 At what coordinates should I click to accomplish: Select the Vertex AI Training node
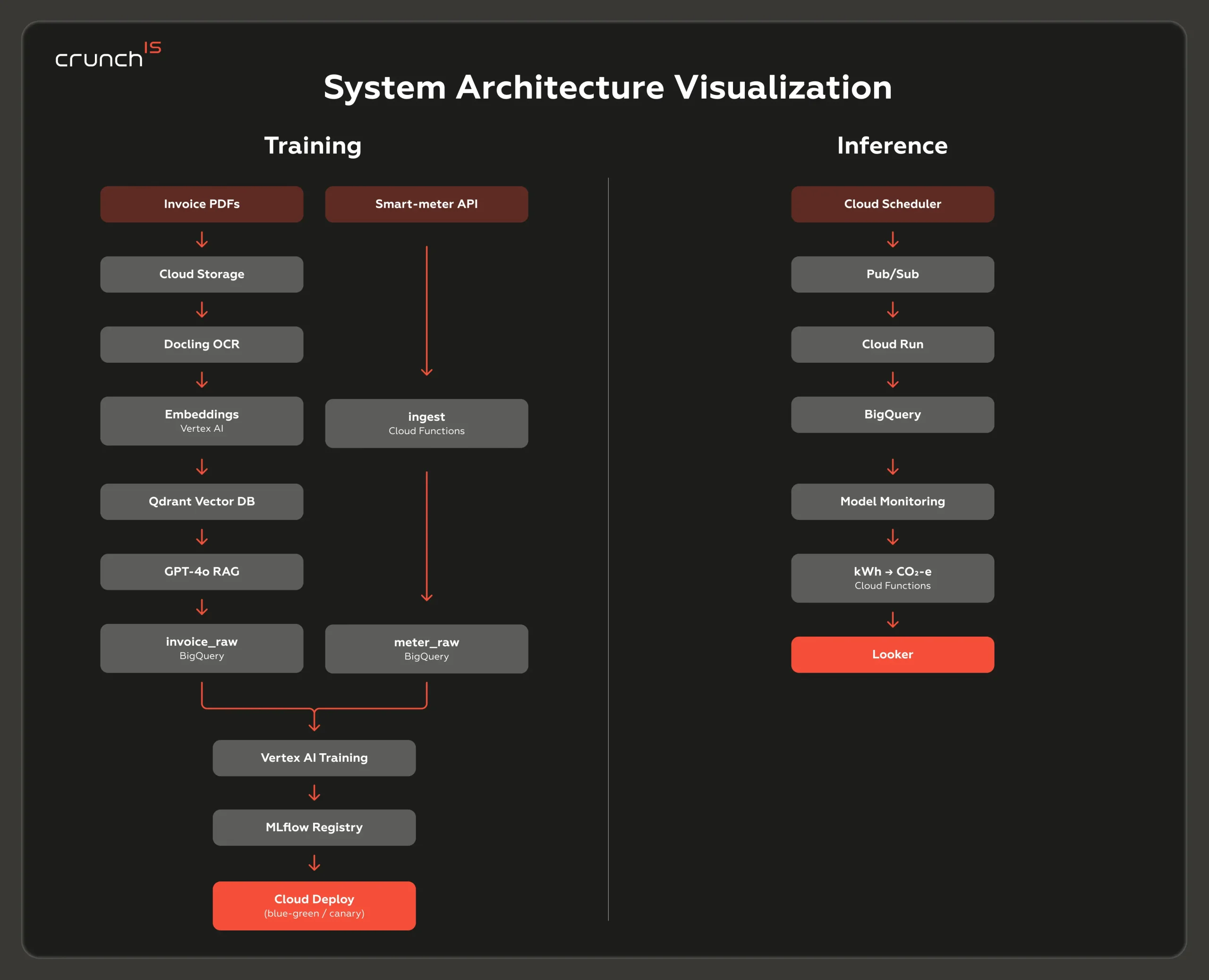click(314, 758)
